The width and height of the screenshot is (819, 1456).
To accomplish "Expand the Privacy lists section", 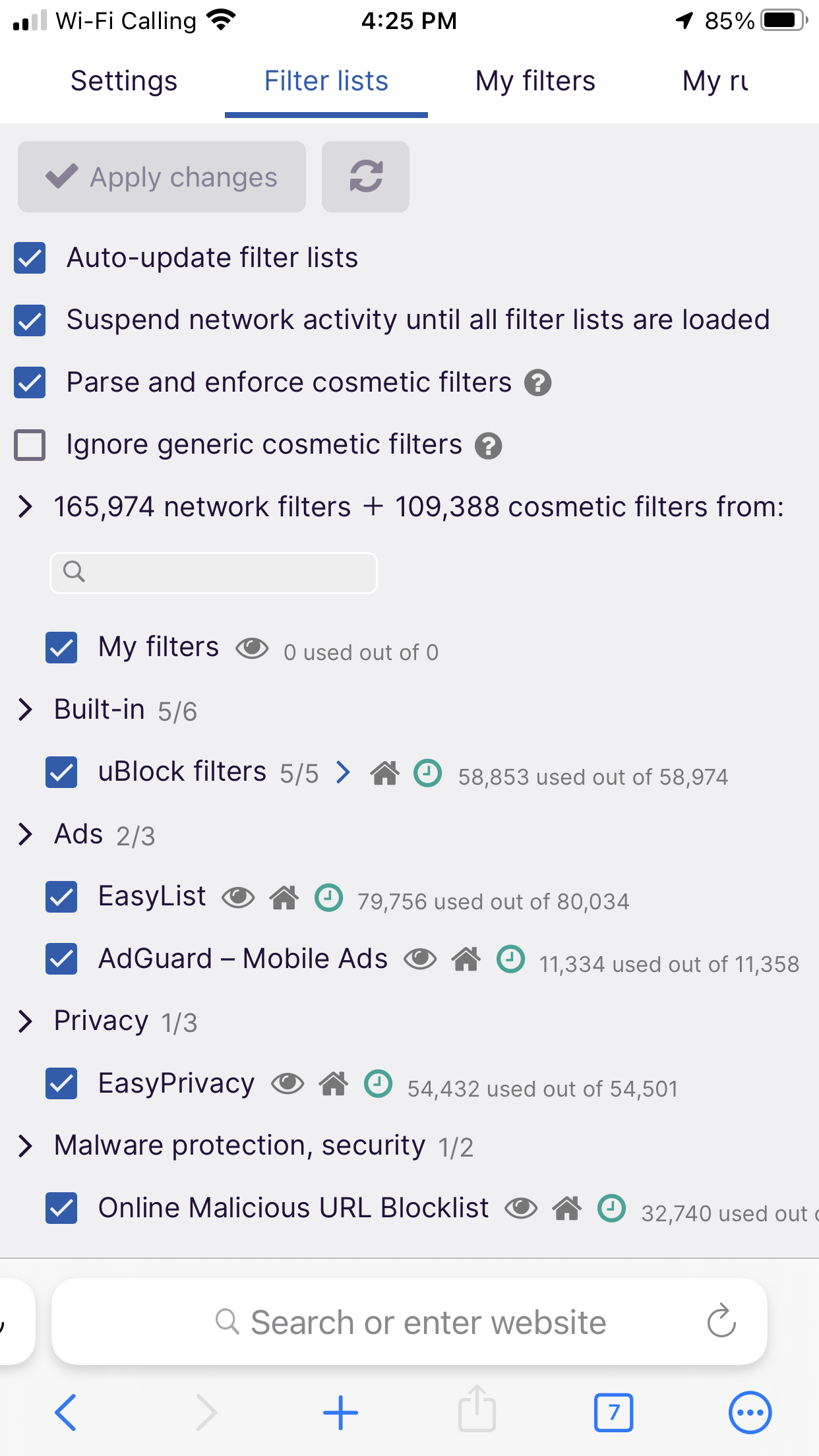I will click(x=26, y=1021).
